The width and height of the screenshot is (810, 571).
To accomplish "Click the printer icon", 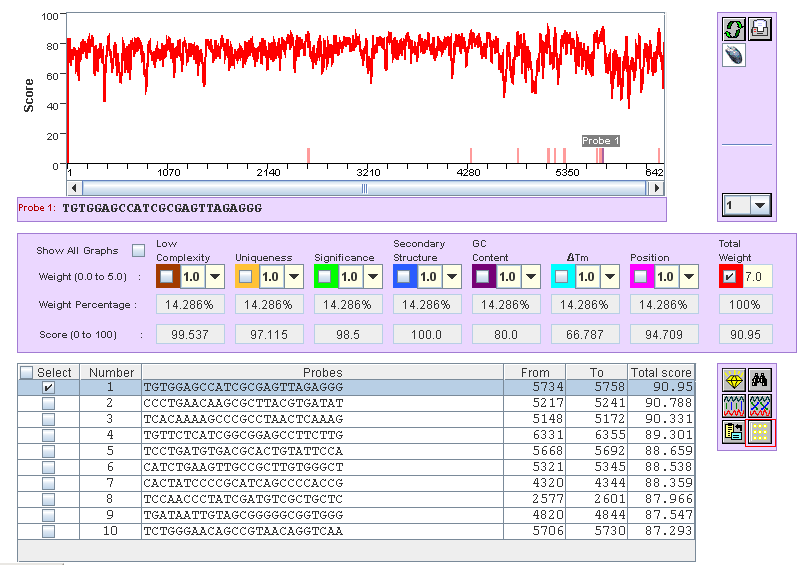I will [759, 29].
